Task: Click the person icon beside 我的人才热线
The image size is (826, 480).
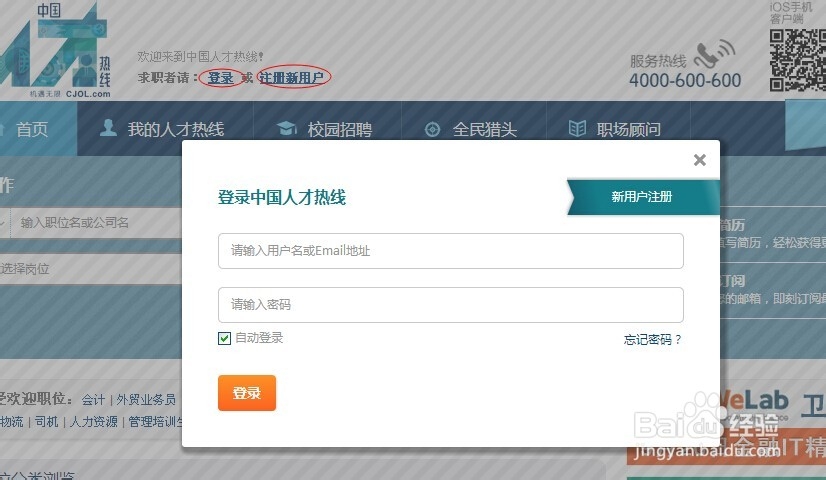Action: tap(109, 128)
